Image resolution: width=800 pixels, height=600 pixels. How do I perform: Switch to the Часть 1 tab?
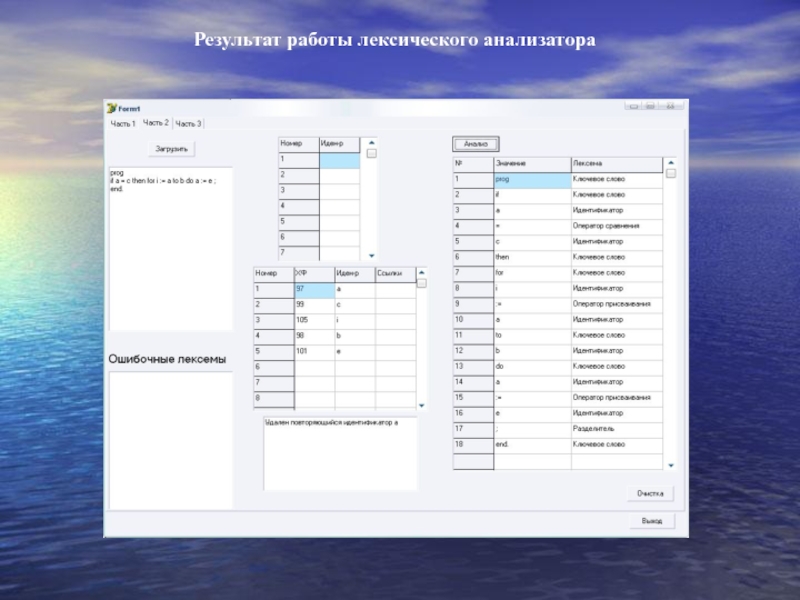click(123, 123)
